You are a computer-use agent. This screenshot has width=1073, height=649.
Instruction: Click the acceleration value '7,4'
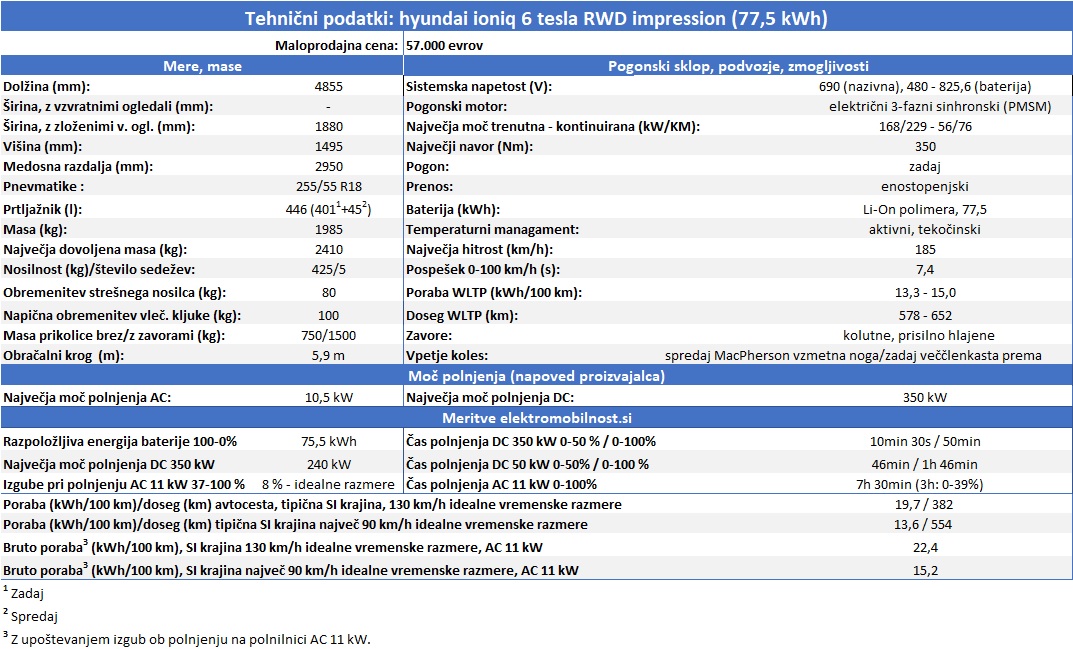(x=925, y=270)
